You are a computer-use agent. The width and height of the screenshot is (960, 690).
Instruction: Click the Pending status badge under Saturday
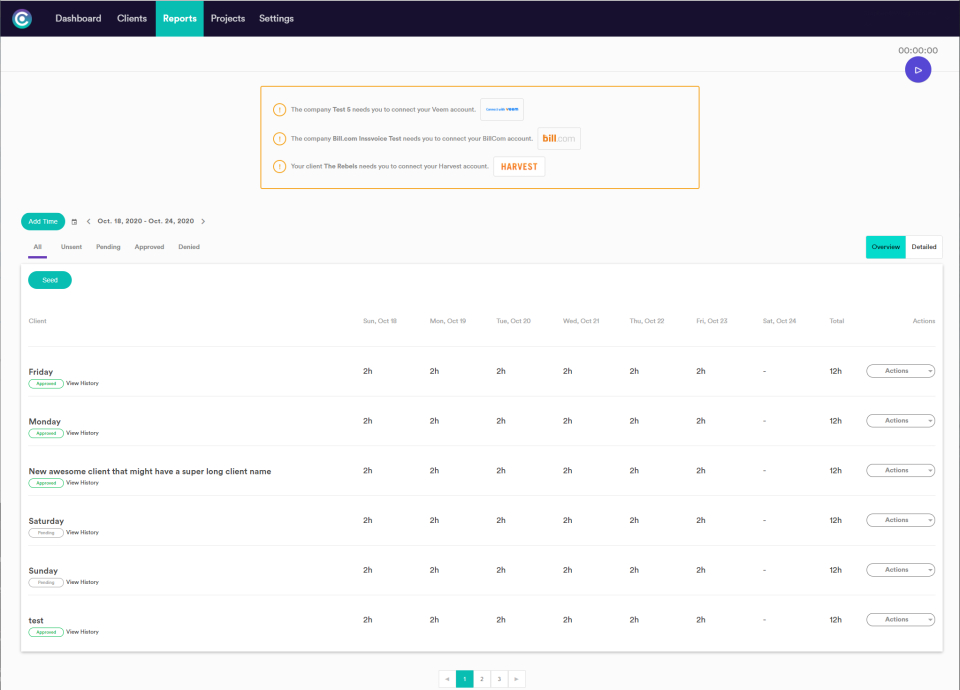tap(45, 532)
